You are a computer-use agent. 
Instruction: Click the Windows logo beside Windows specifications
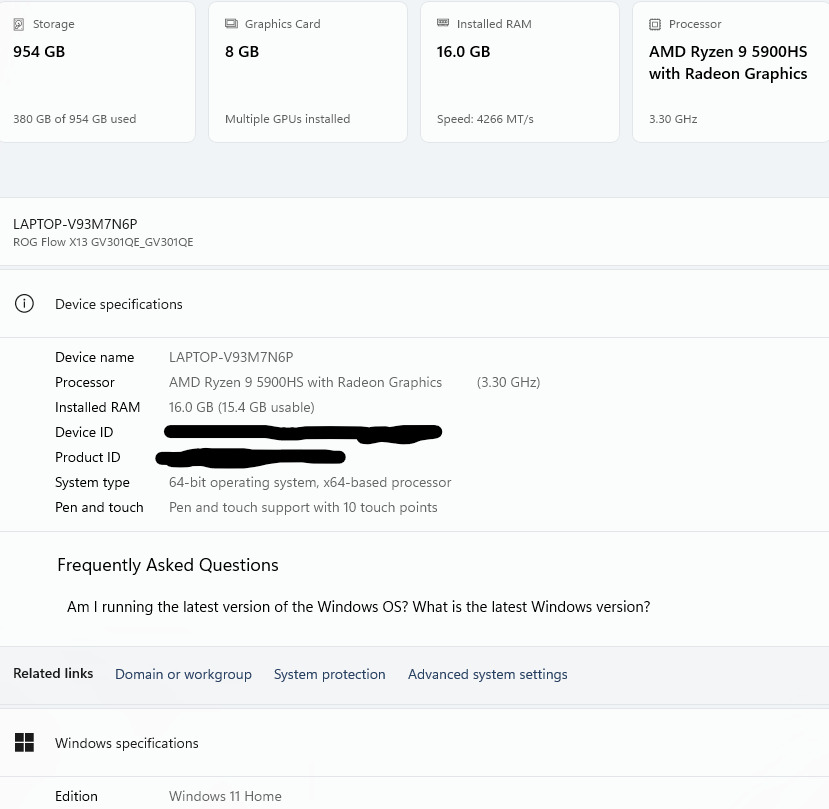point(24,742)
